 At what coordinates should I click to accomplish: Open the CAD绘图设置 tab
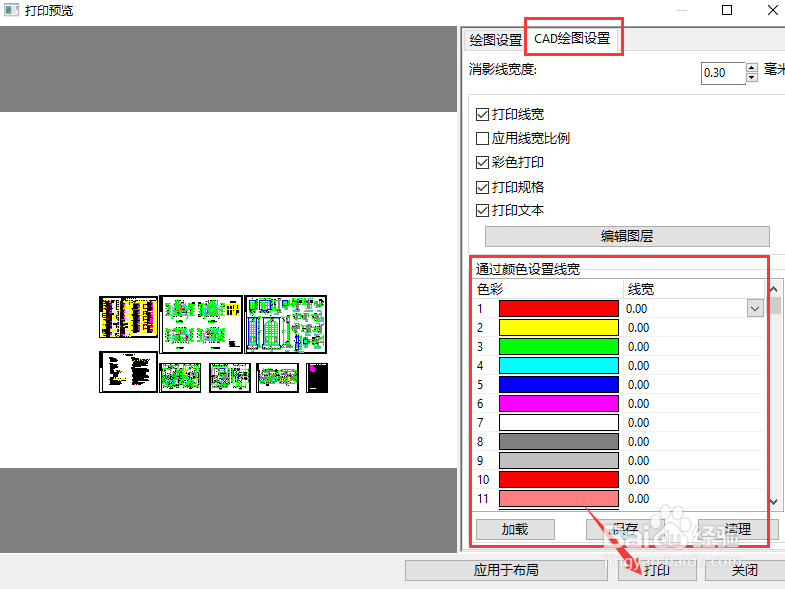tap(572, 38)
